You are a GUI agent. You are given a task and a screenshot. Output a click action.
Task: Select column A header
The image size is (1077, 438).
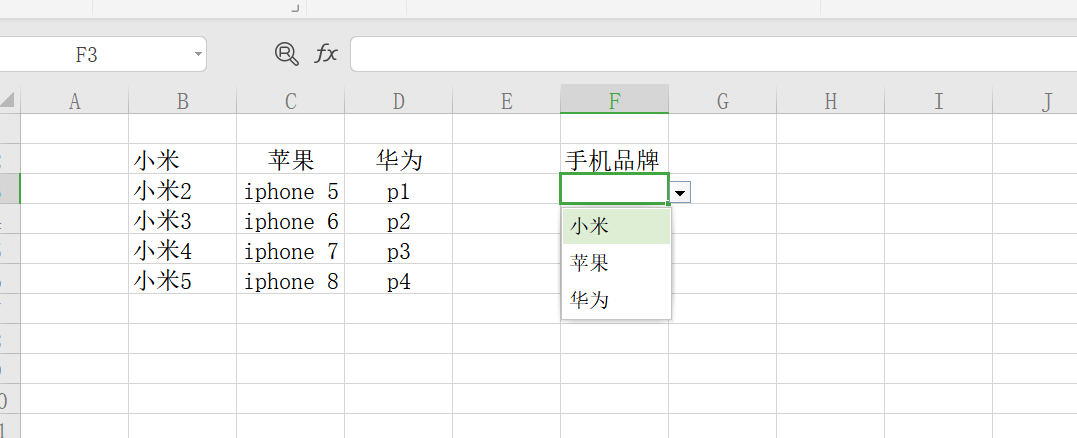pos(74,102)
